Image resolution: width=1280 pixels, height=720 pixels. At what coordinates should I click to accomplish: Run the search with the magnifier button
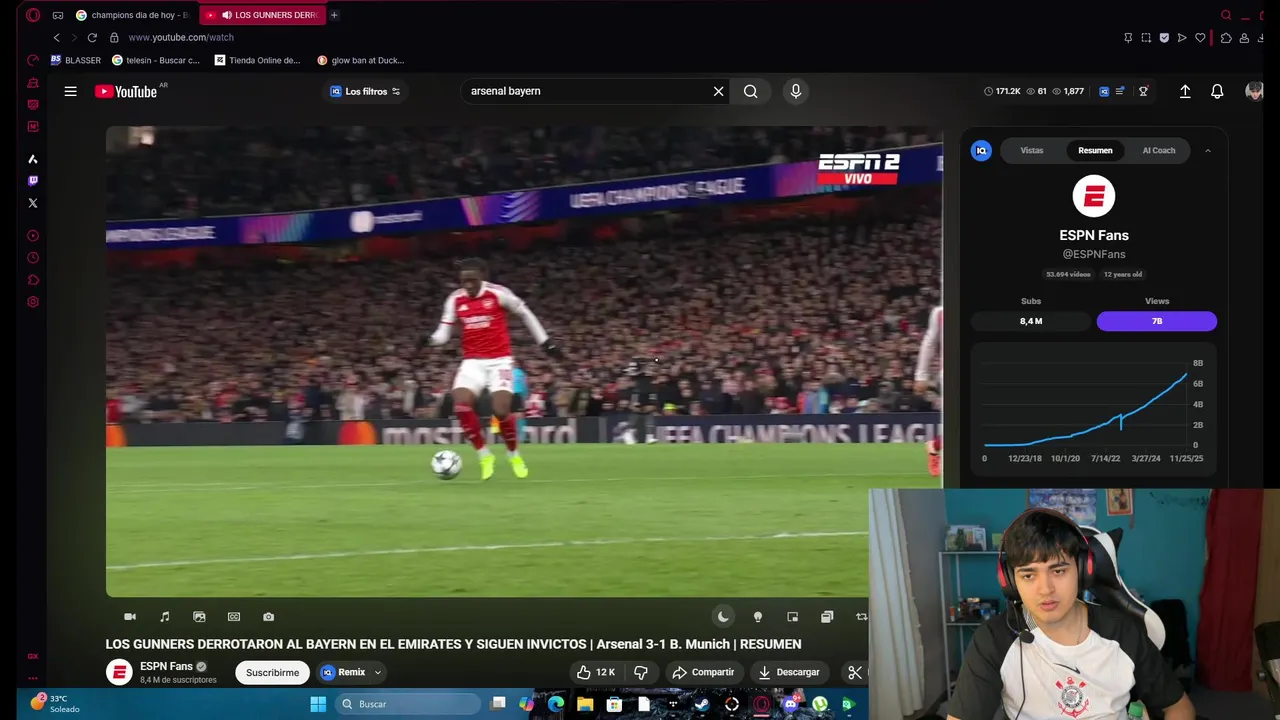(750, 91)
